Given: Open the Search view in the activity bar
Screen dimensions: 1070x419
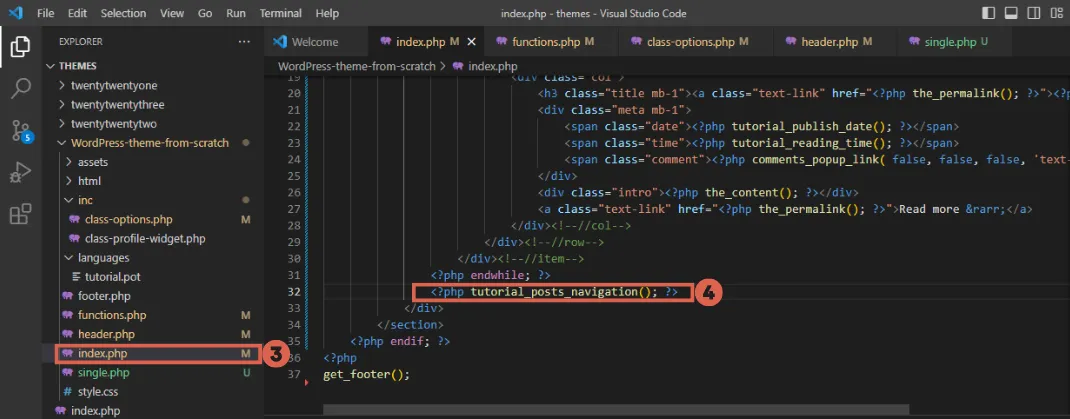Looking at the screenshot, I should click(20, 88).
